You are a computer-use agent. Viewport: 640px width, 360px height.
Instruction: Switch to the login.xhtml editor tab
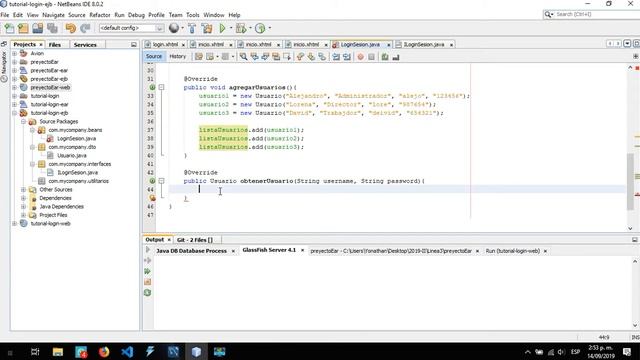[x=165, y=44]
